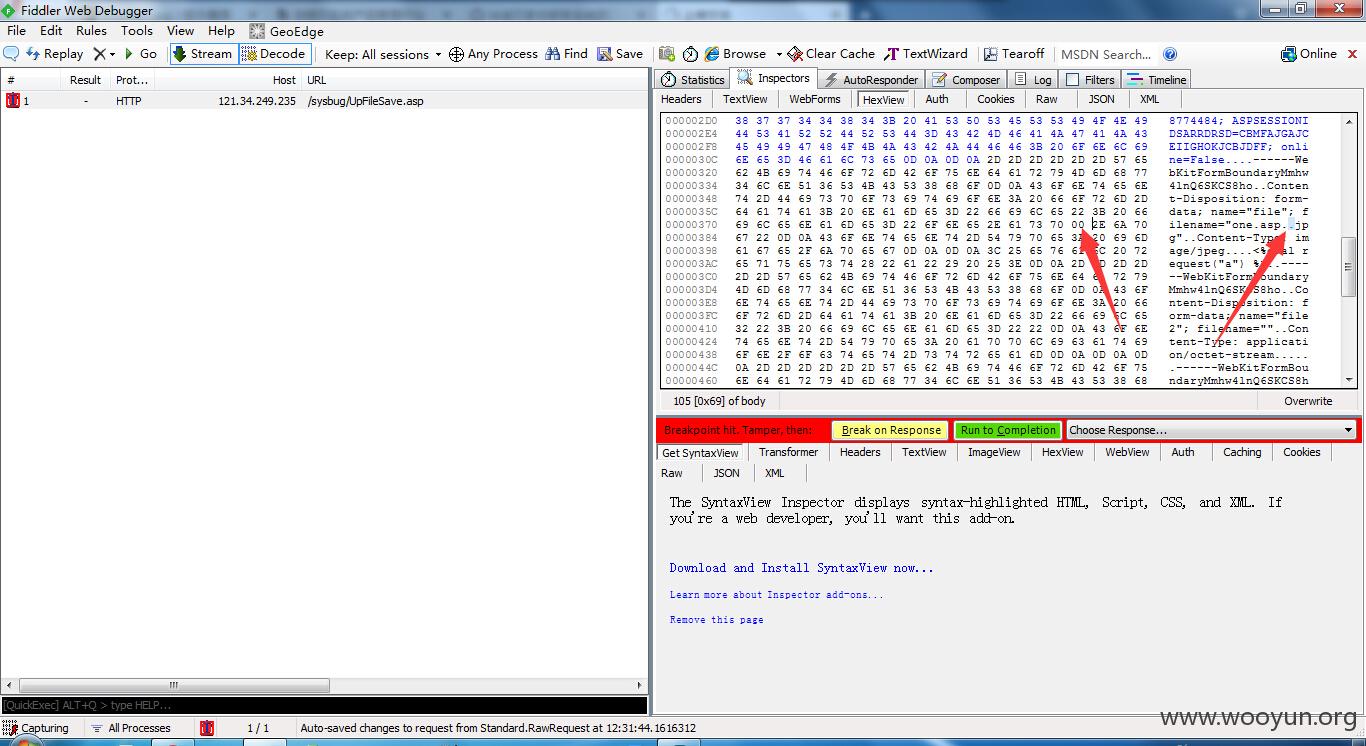Open the Help menu

coord(221,31)
